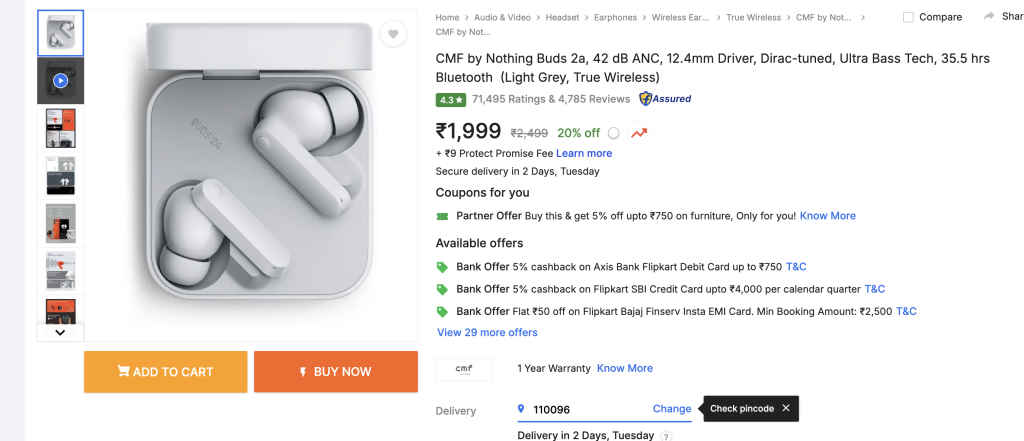
Task: Play the product video thumbnail
Action: [x=60, y=80]
